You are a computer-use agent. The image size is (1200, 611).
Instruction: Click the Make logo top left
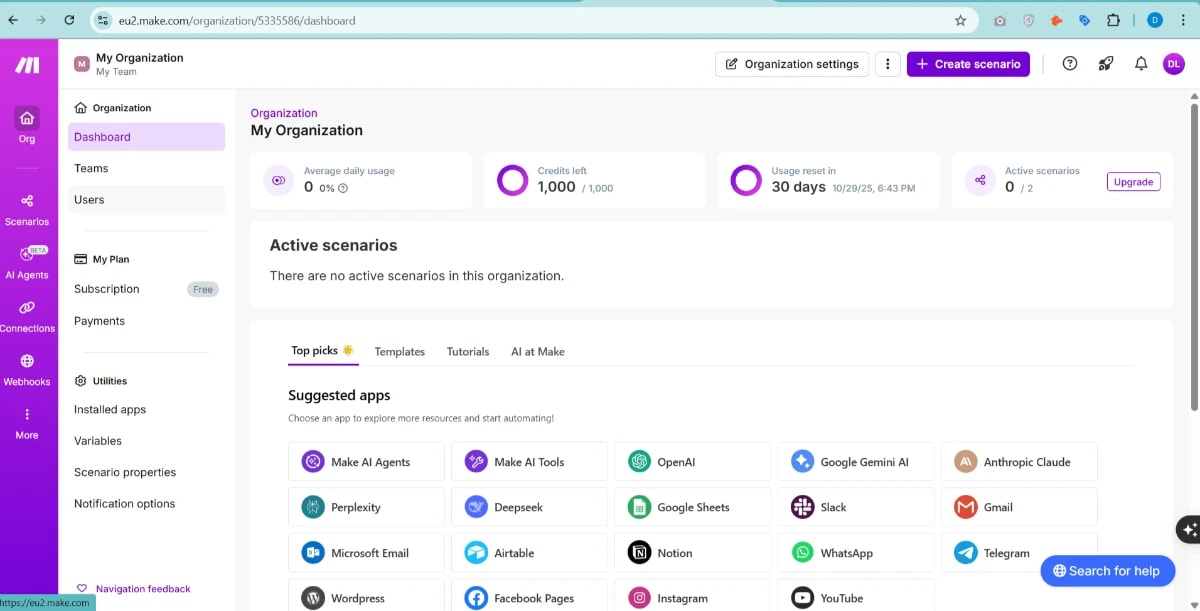[x=27, y=64]
